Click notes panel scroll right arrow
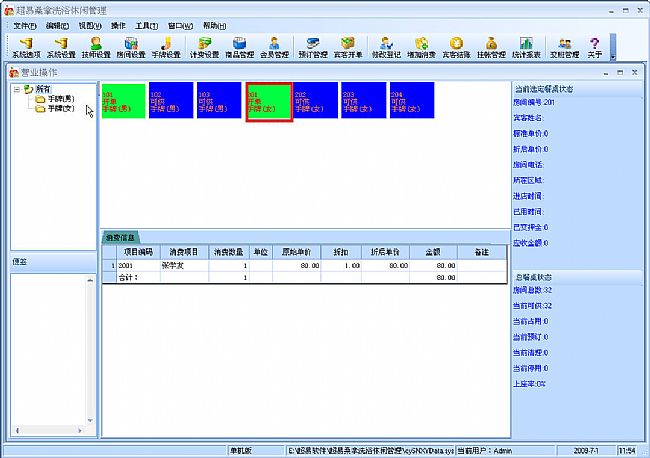 80,431
